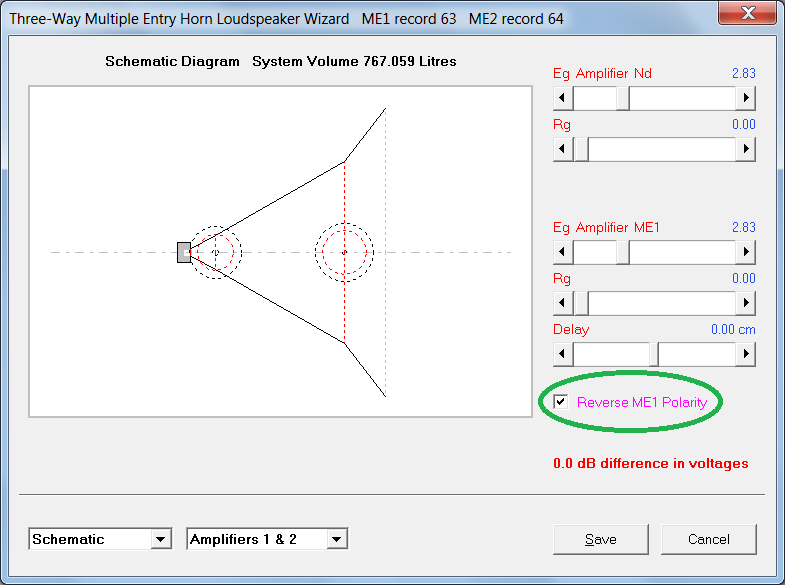Increase ME1 Rg with right arrow
785x585 pixels.
(745, 303)
